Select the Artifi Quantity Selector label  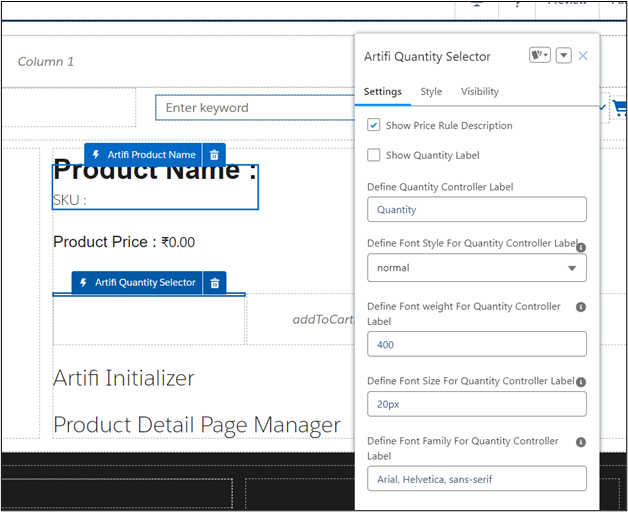pos(145,282)
